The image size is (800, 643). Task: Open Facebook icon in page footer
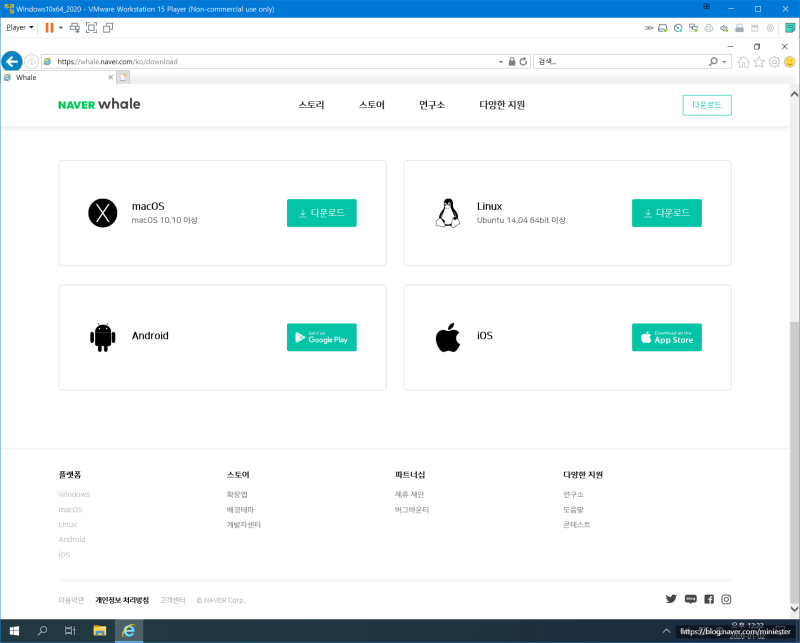click(709, 599)
